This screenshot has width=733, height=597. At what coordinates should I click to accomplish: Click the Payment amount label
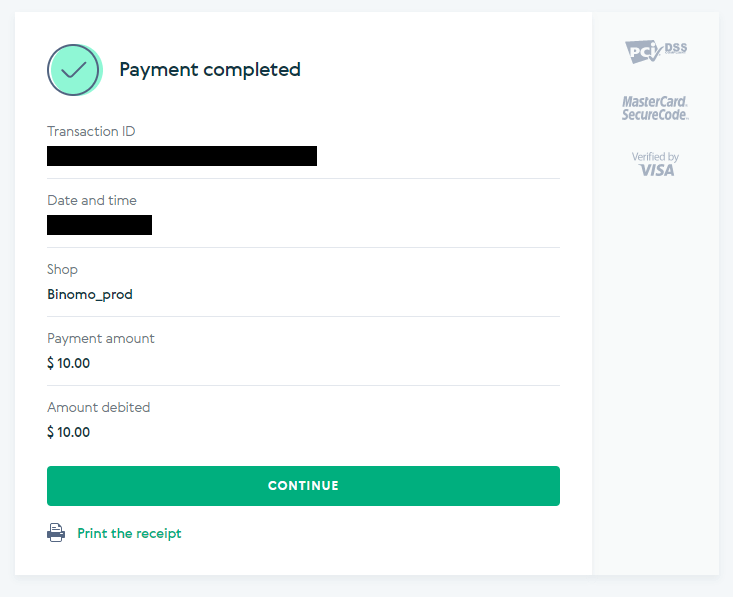tap(101, 338)
